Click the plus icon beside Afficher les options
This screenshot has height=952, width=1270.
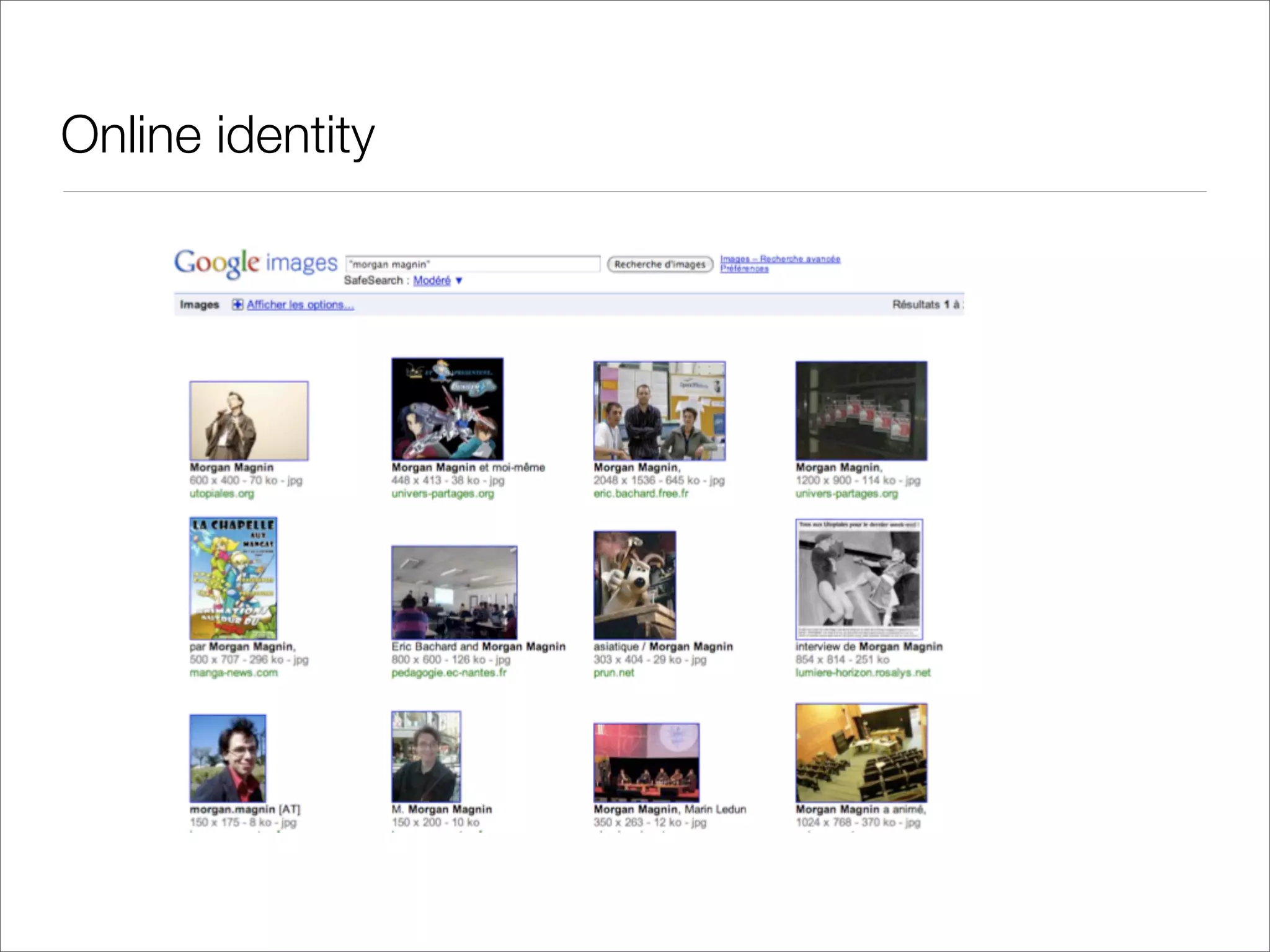point(238,304)
